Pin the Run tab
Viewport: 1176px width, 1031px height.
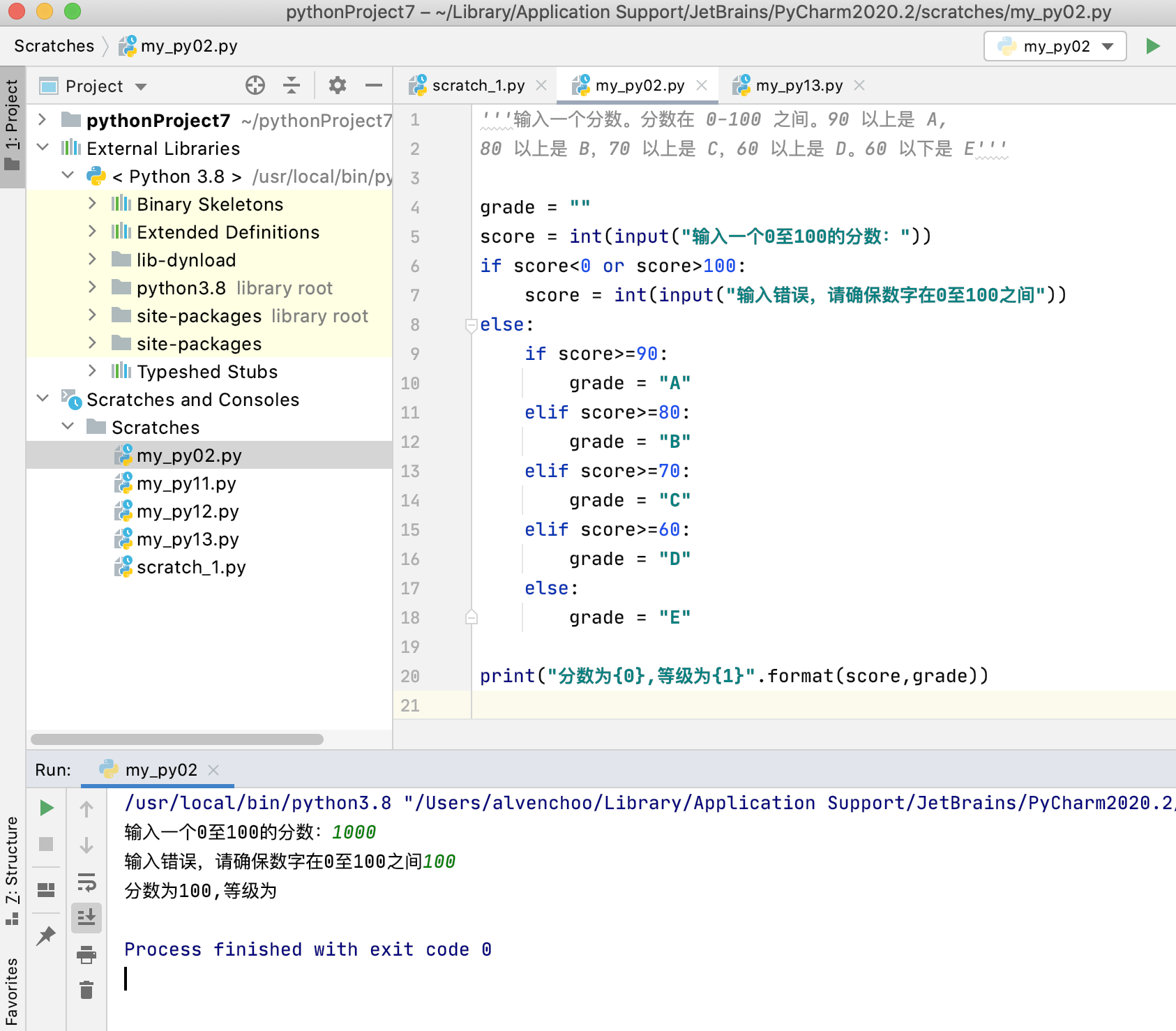(46, 935)
